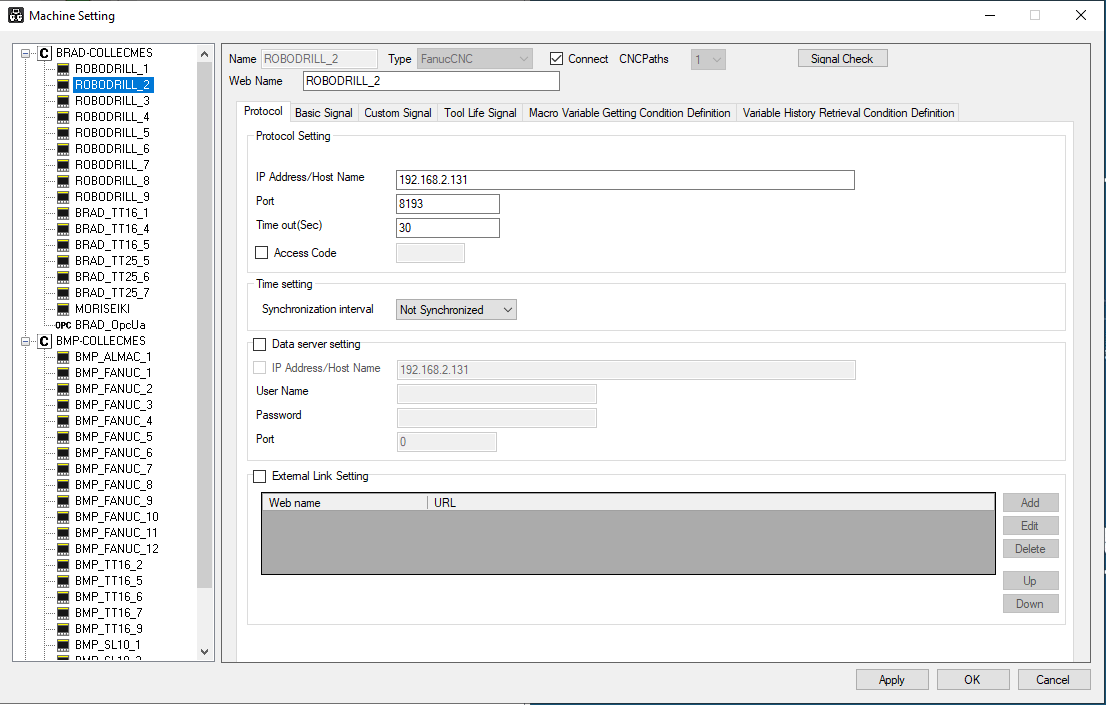
Task: Click the Machine Setting window title icon
Action: pyautogui.click(x=16, y=16)
